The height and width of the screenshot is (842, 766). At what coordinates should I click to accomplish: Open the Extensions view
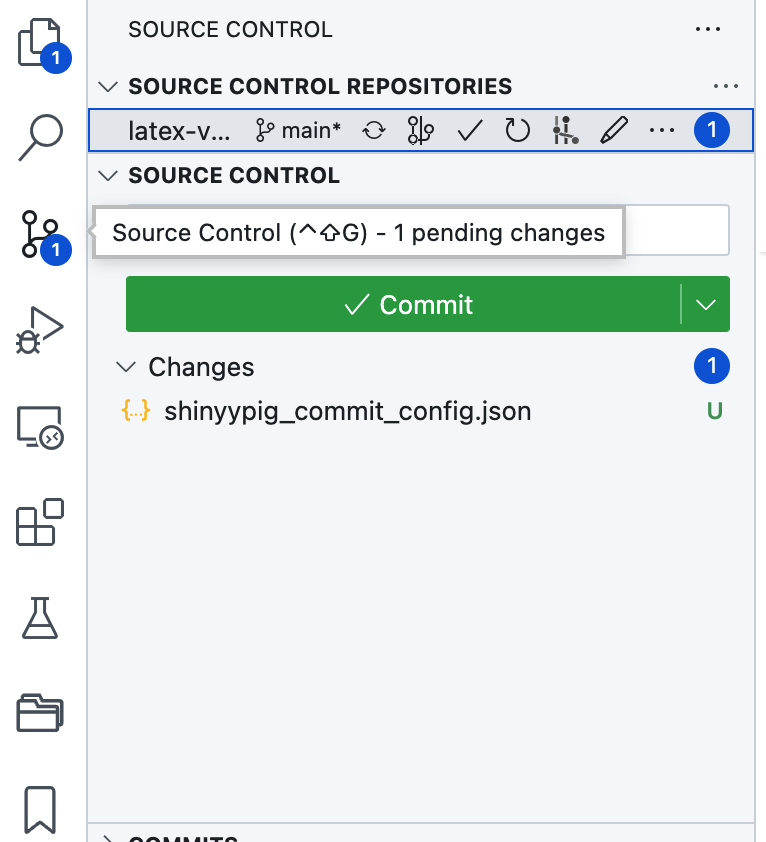[x=41, y=522]
